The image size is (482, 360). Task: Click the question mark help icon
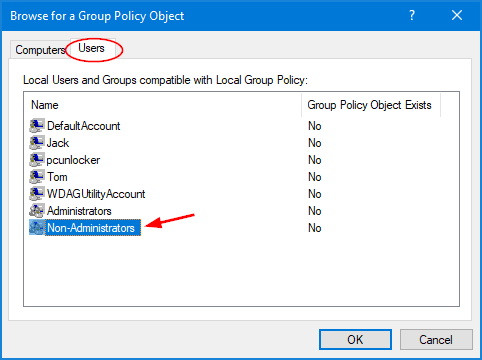[x=412, y=15]
